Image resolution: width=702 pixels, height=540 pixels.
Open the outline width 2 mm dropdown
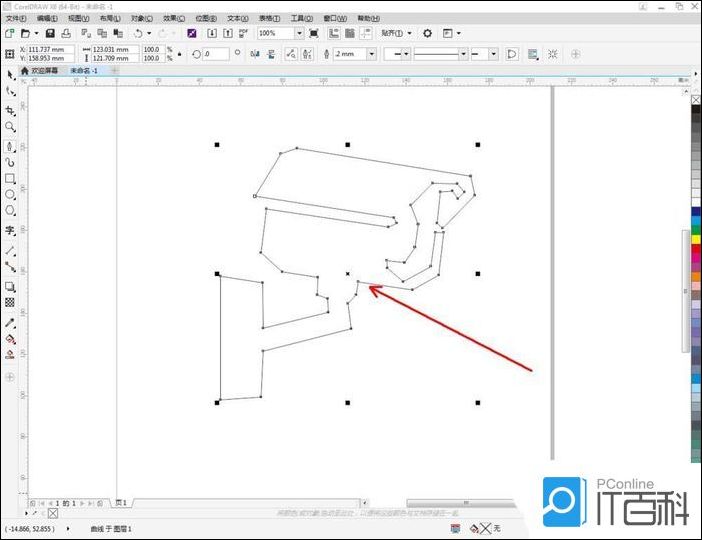(372, 54)
